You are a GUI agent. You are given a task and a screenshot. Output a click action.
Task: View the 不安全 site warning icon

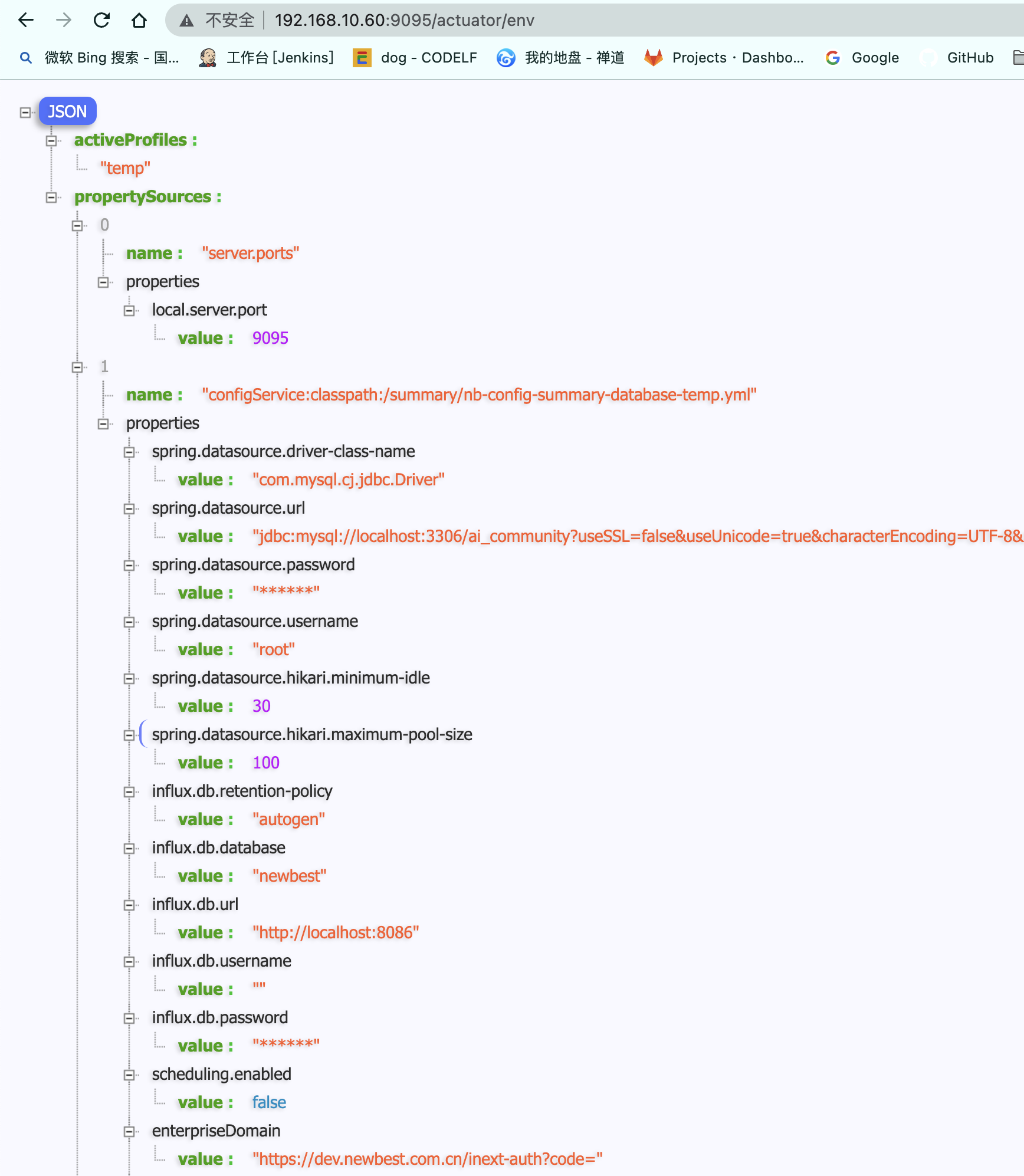point(186,21)
